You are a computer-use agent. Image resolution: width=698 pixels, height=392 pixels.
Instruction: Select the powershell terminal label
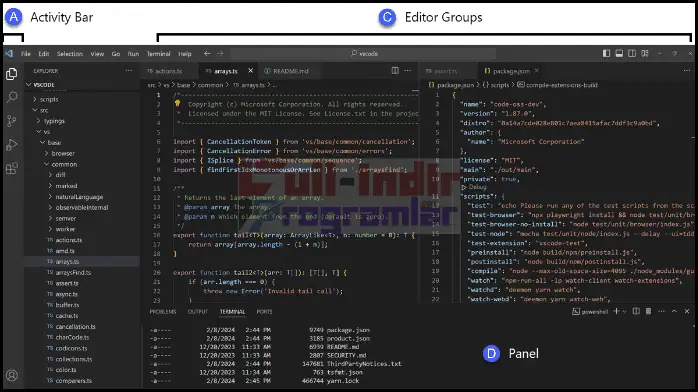pos(590,312)
